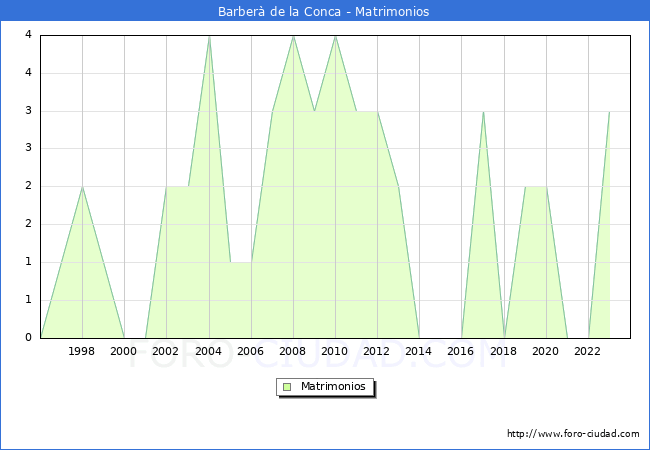Image resolution: width=650 pixels, height=450 pixels.
Task: Select the 2014 x-axis label
Action: tap(419, 351)
